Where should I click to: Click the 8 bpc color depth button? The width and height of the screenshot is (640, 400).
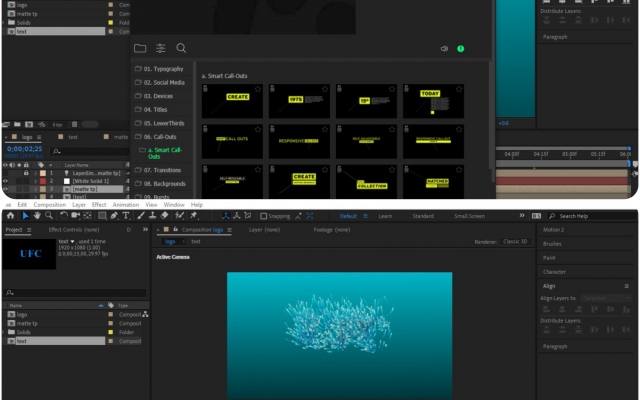58,124
